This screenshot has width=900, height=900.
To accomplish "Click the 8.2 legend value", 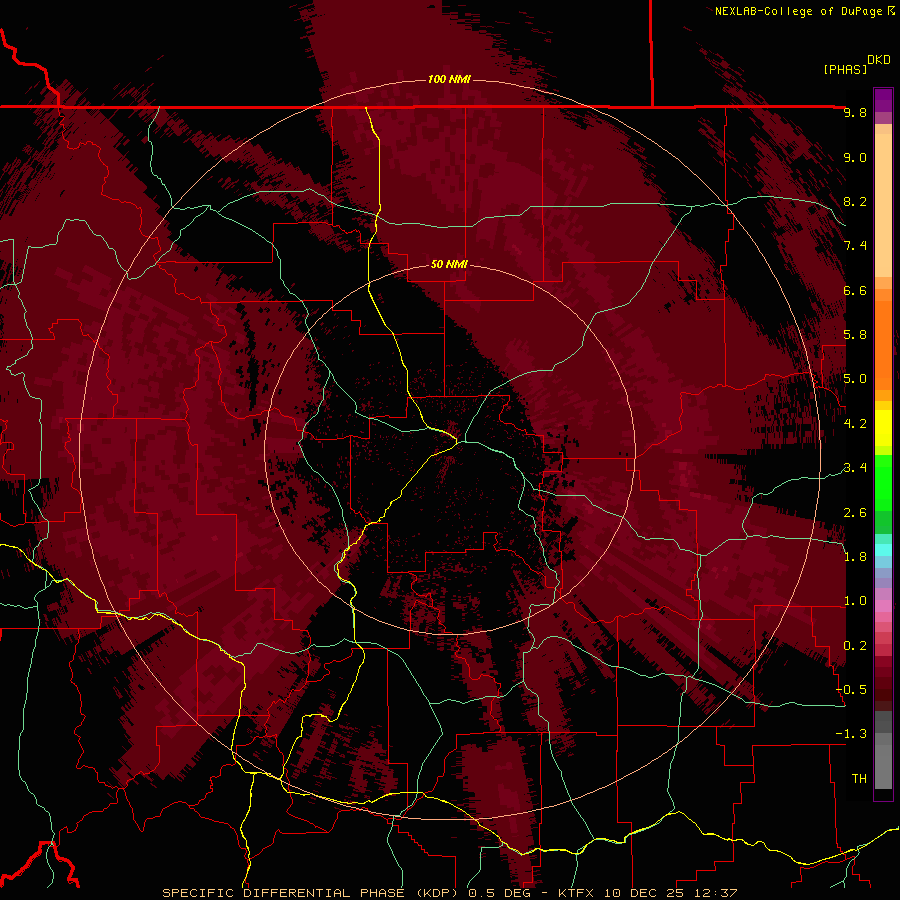I will click(855, 201).
